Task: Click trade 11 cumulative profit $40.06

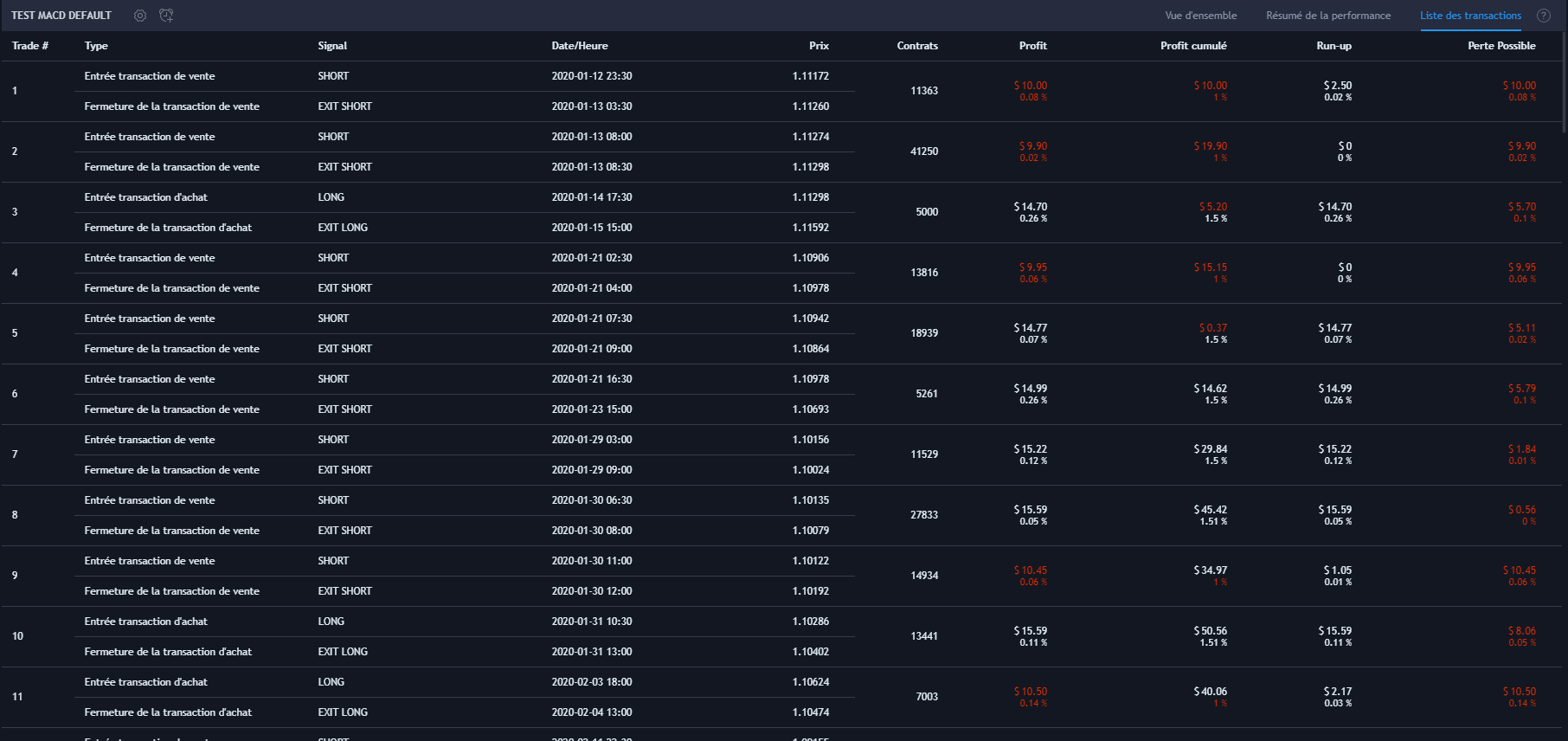Action: (x=1210, y=692)
